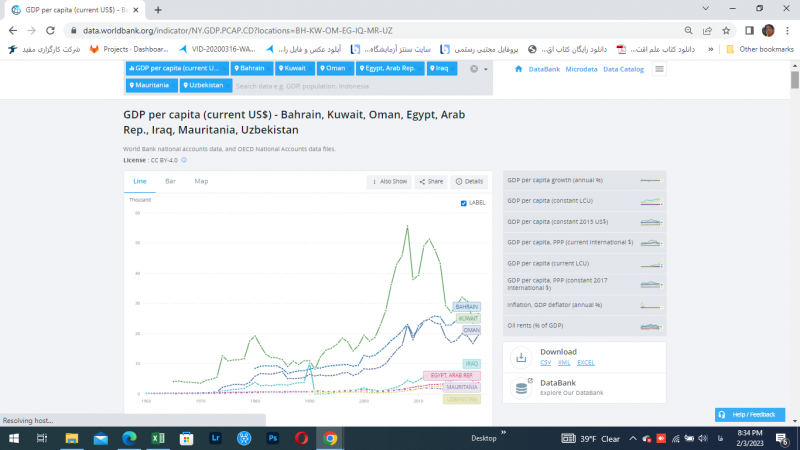Download data as CSV
This screenshot has width=800, height=450.
[x=548, y=362]
